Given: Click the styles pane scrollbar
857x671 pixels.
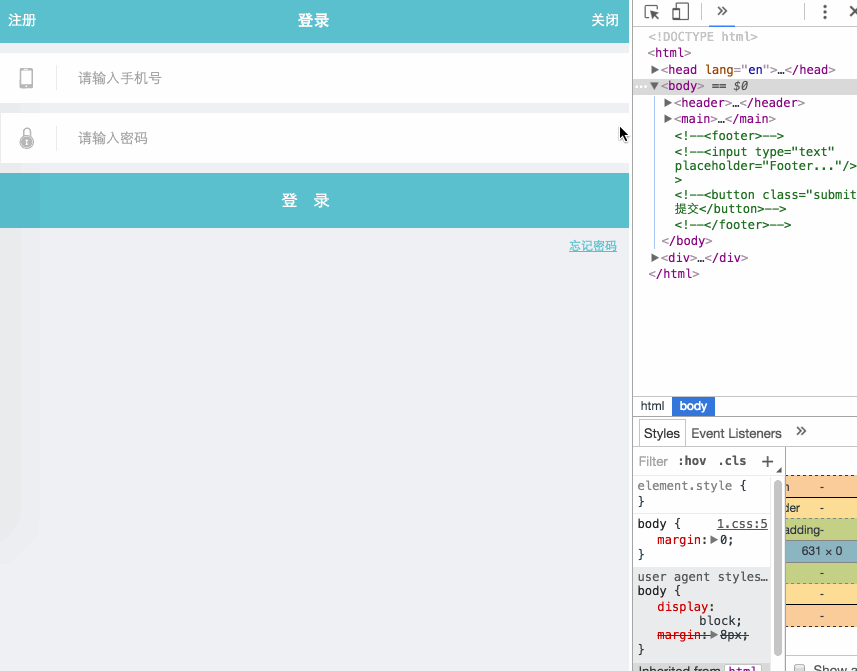Looking at the screenshot, I should coord(778,567).
